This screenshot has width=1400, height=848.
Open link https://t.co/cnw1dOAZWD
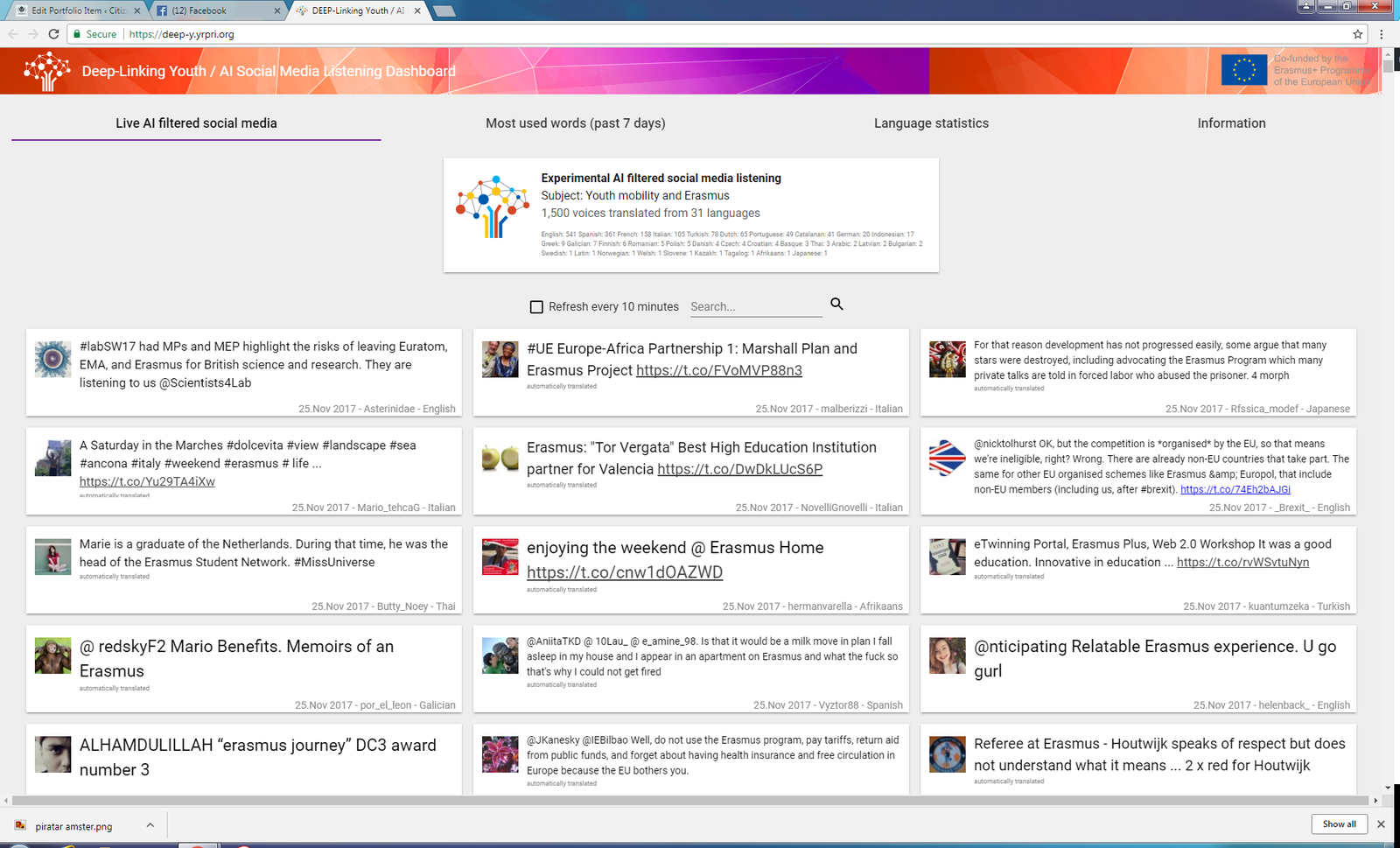pos(625,572)
